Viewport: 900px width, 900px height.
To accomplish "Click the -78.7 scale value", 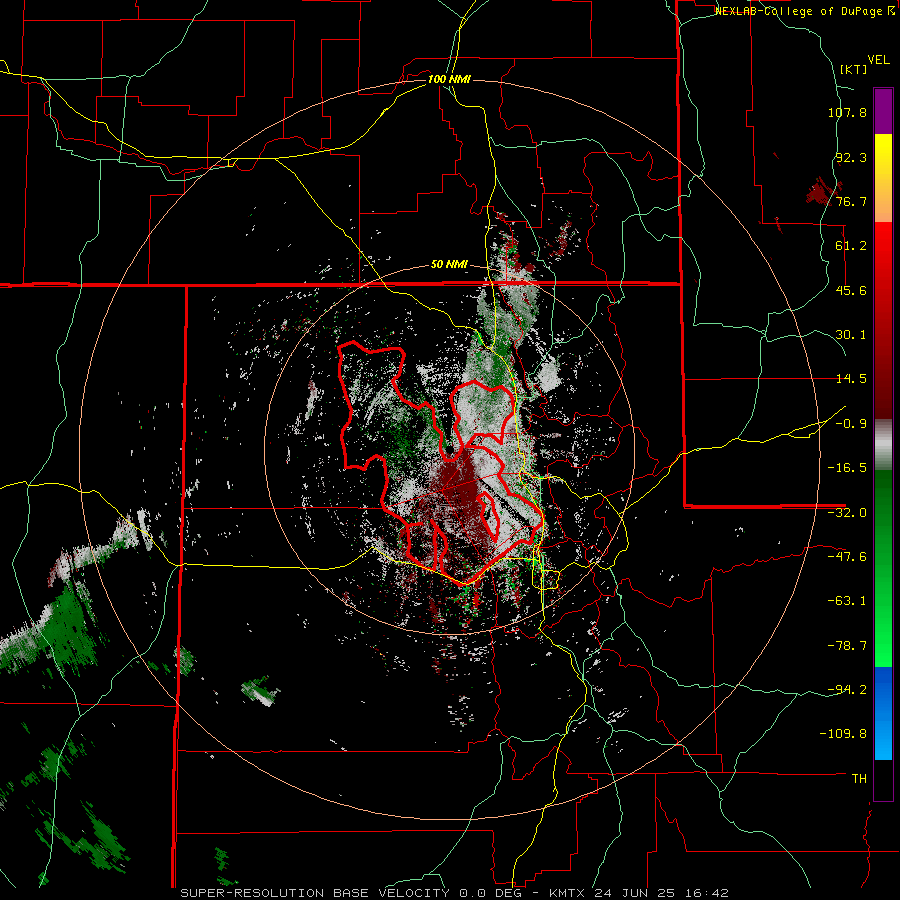I will 847,646.
